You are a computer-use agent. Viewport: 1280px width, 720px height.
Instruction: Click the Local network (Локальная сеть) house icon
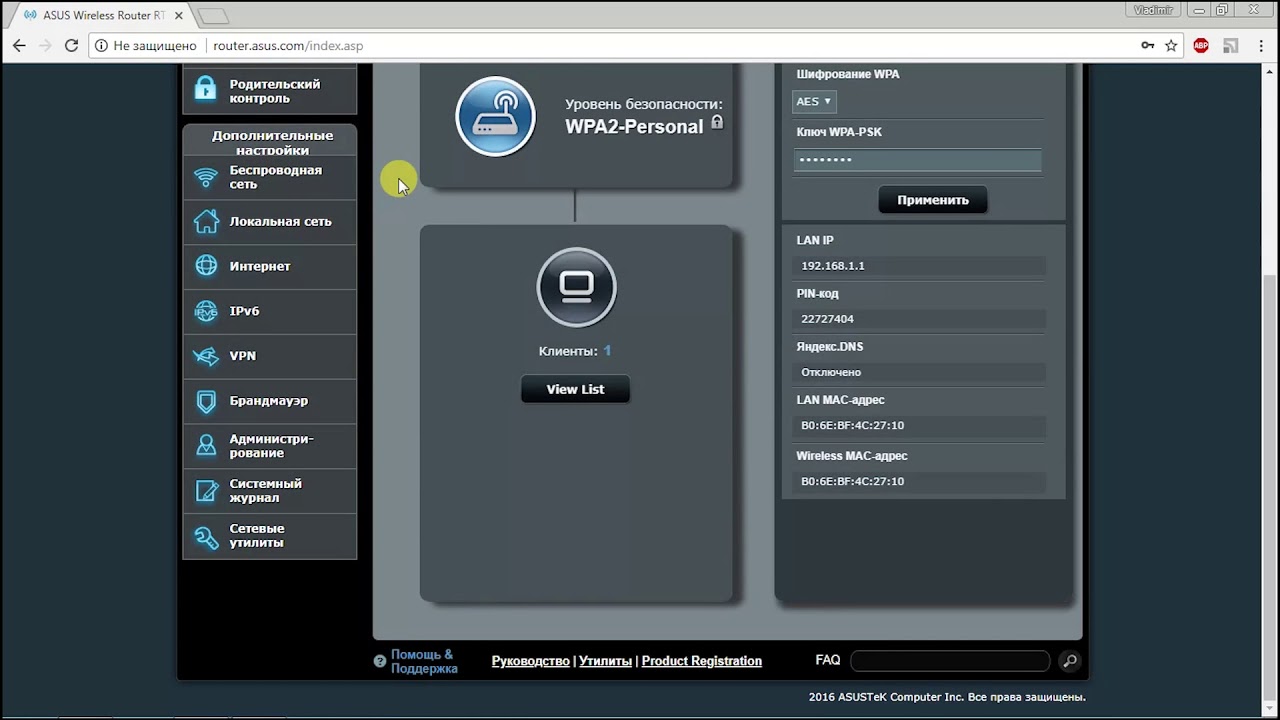coord(206,221)
